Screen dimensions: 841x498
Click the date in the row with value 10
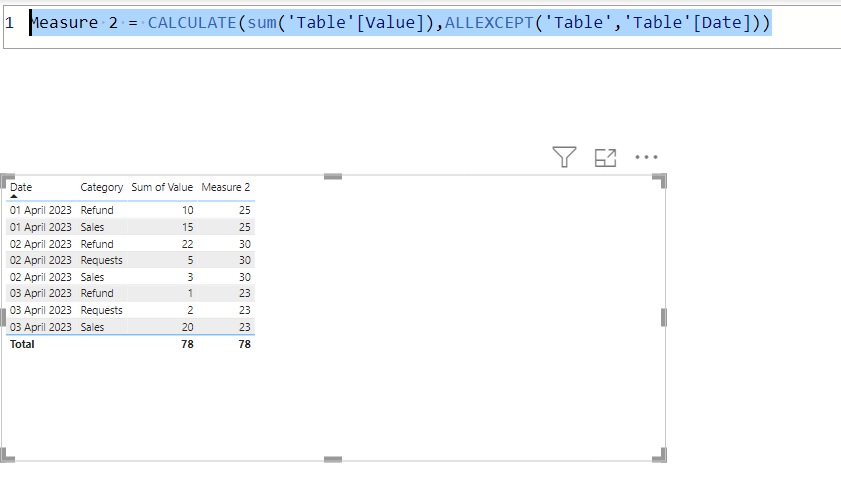[41, 210]
